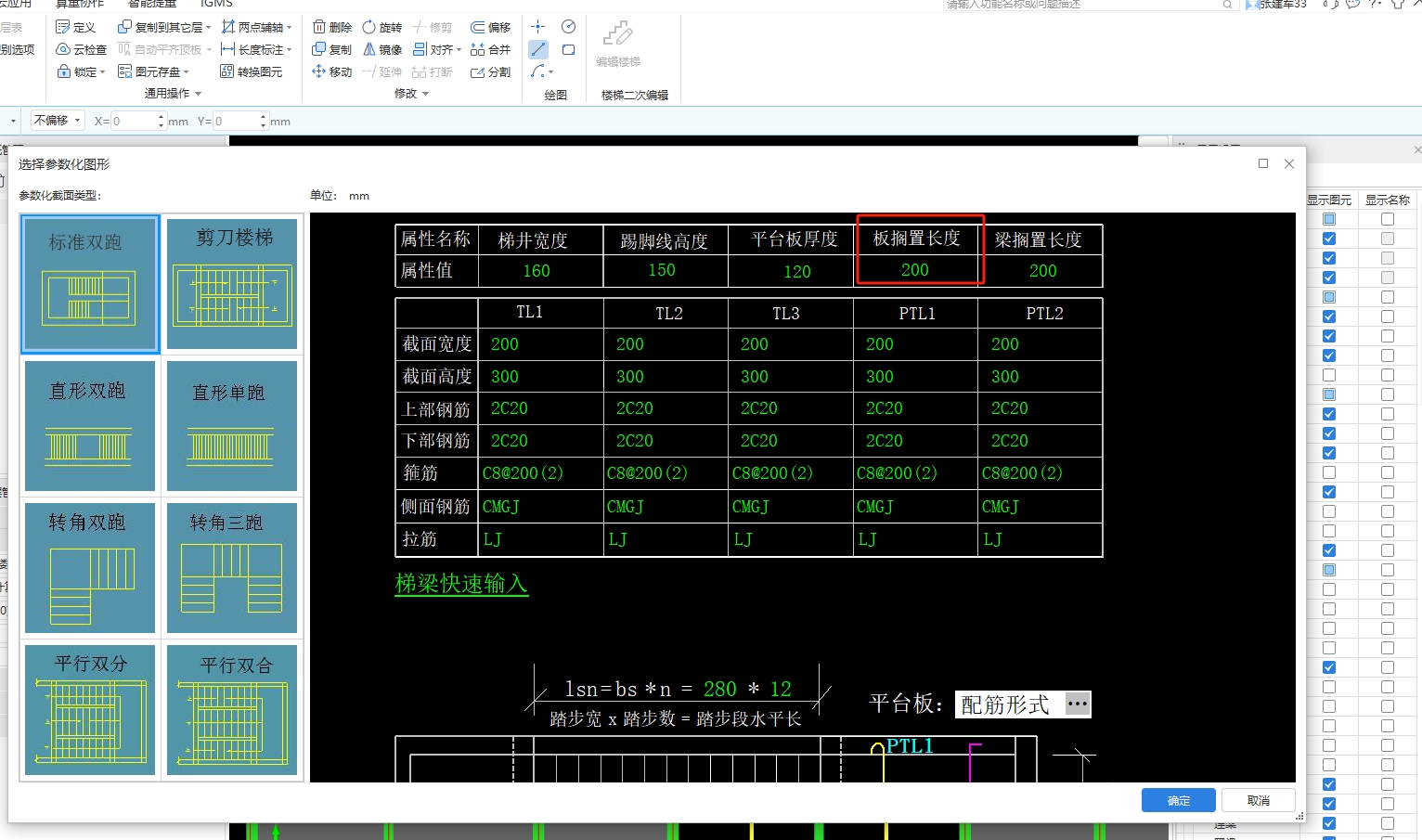1422x840 pixels.
Task: Expand the 两点辅轴 dropdown arrow
Action: (290, 28)
